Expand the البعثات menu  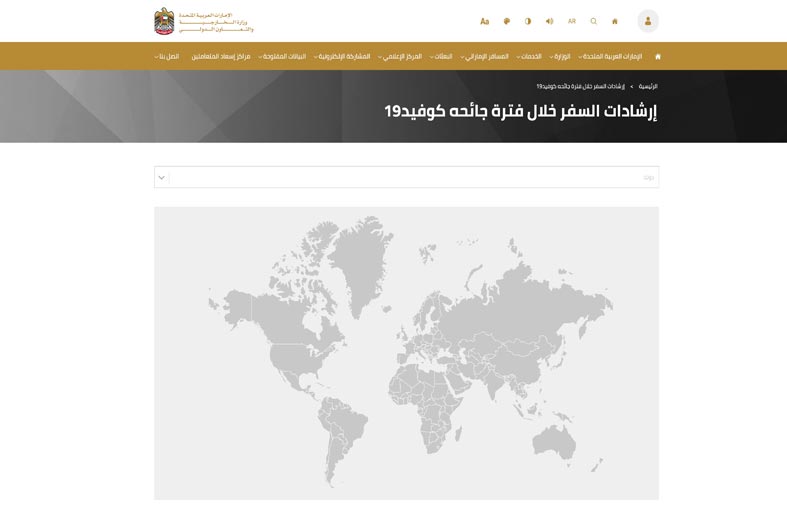coord(441,57)
